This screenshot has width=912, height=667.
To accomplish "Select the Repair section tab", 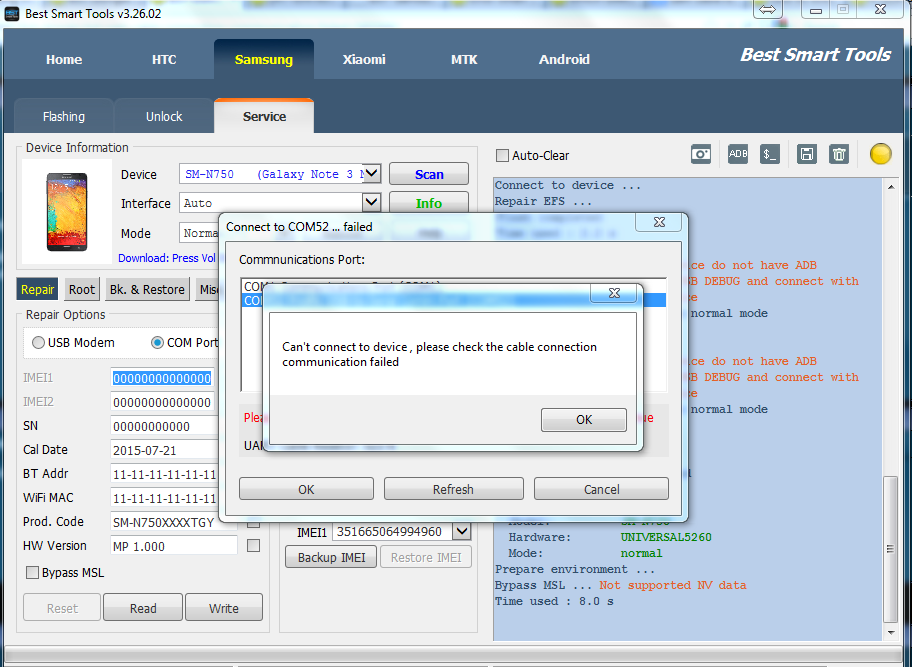I will (37, 289).
